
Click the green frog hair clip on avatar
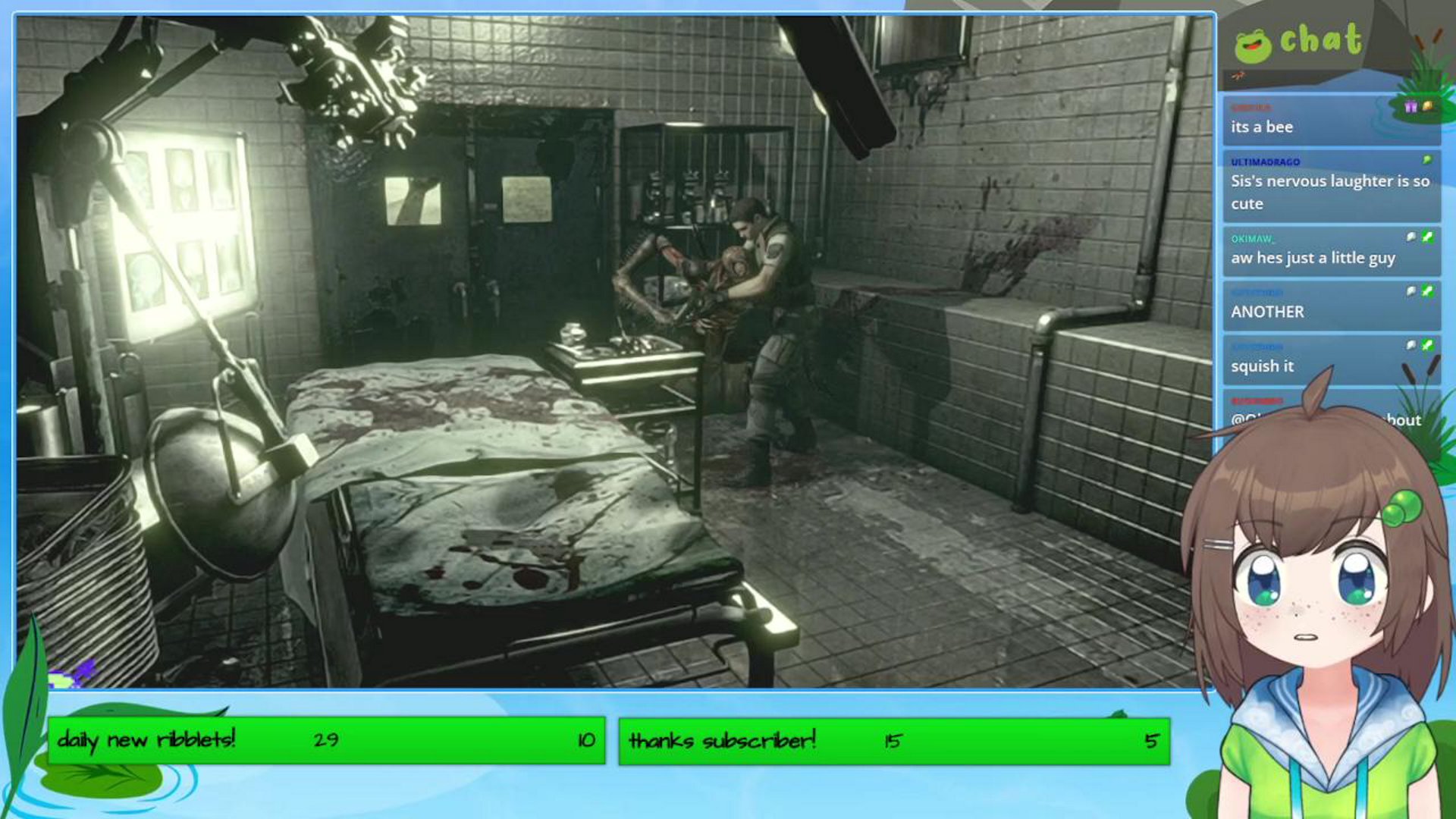point(1401,507)
